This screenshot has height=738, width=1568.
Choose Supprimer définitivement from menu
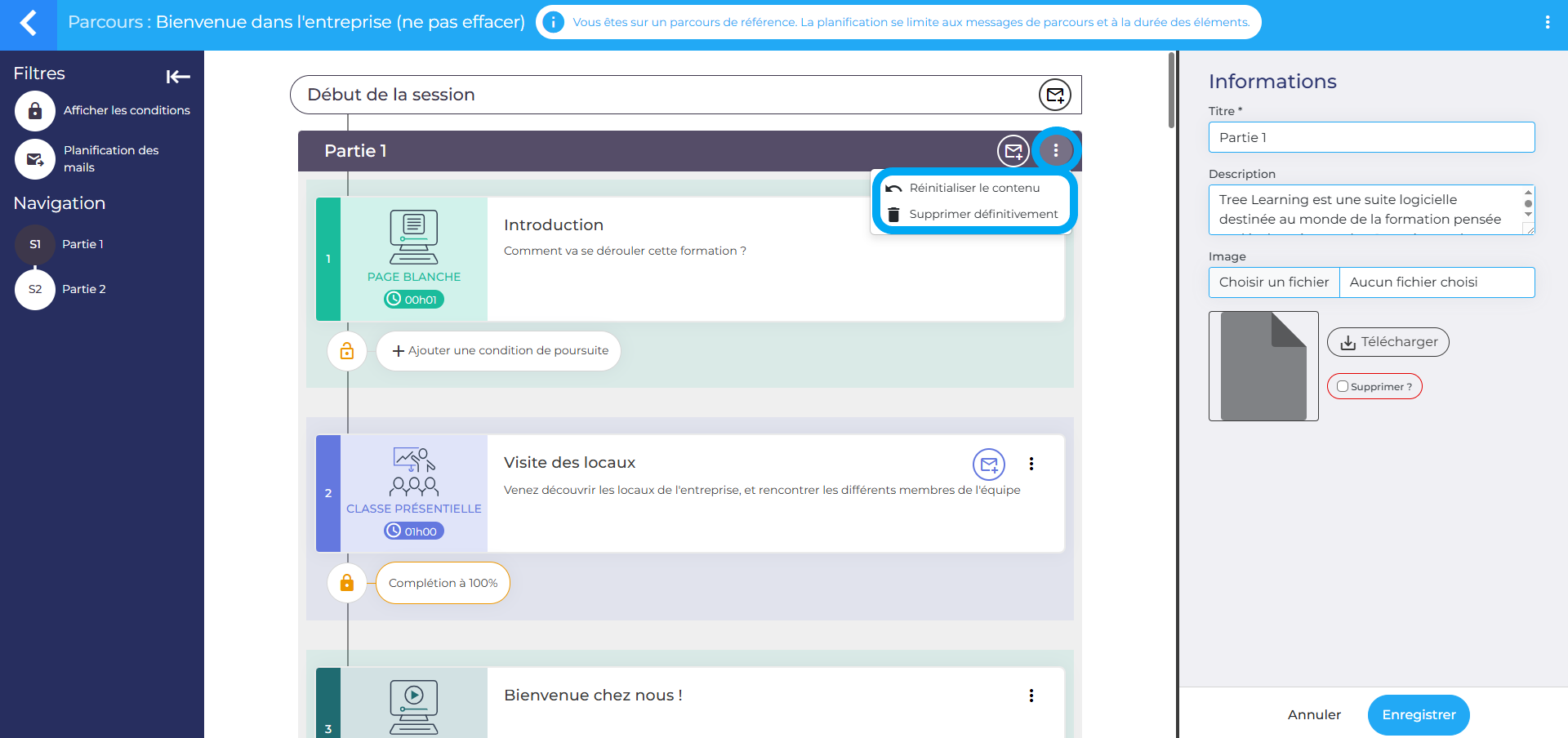[982, 214]
